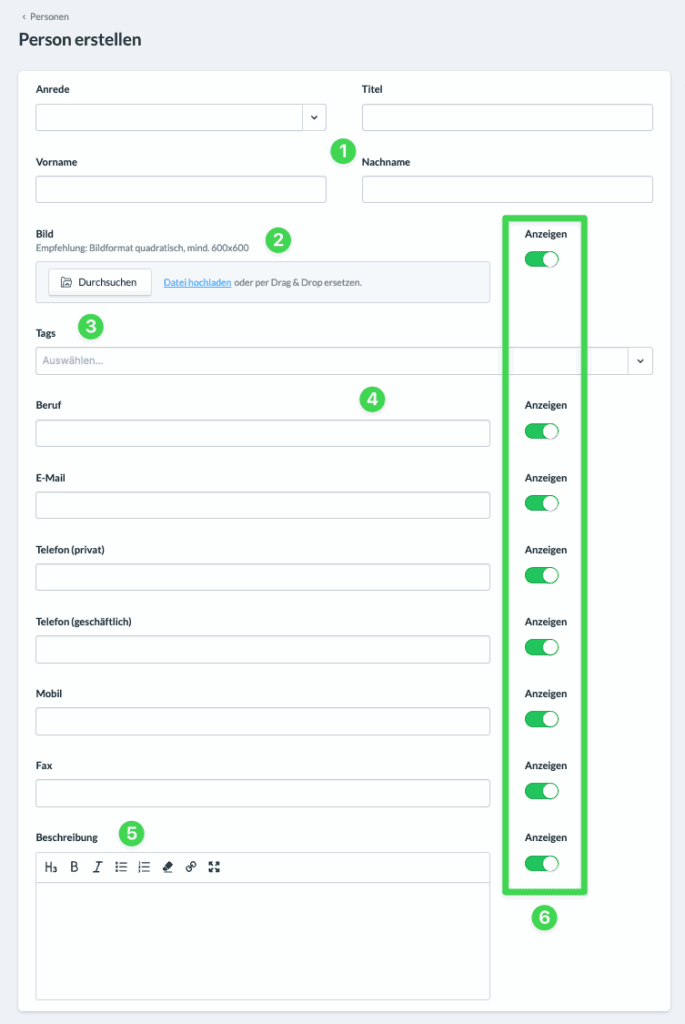This screenshot has width=685, height=1024.
Task: Toggle Anzeigen switch for E-Mail
Action: (541, 504)
